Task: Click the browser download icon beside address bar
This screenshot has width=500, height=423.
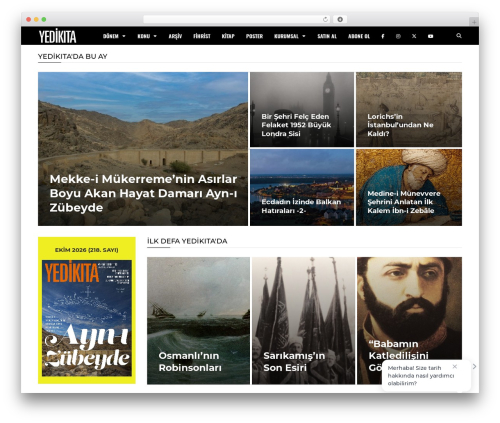Action: pyautogui.click(x=340, y=20)
